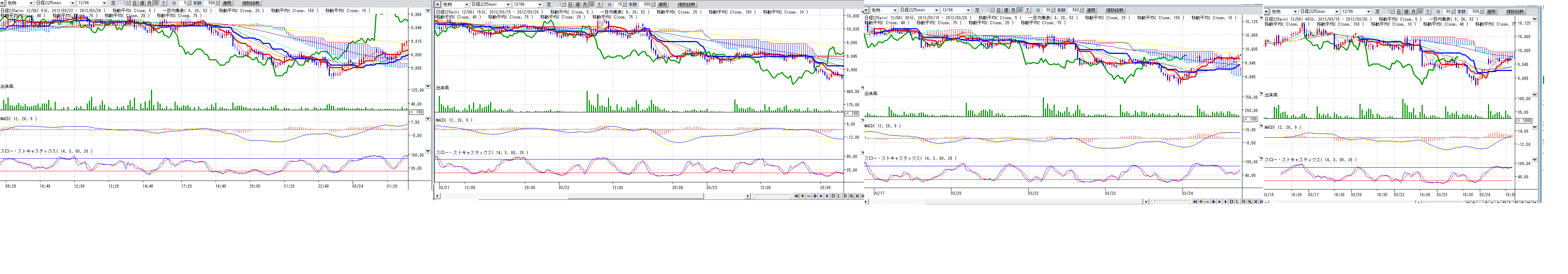Select weekly (週) timeframe in 5-minute chart
Screen dimensions: 1568x274
[142, 3]
